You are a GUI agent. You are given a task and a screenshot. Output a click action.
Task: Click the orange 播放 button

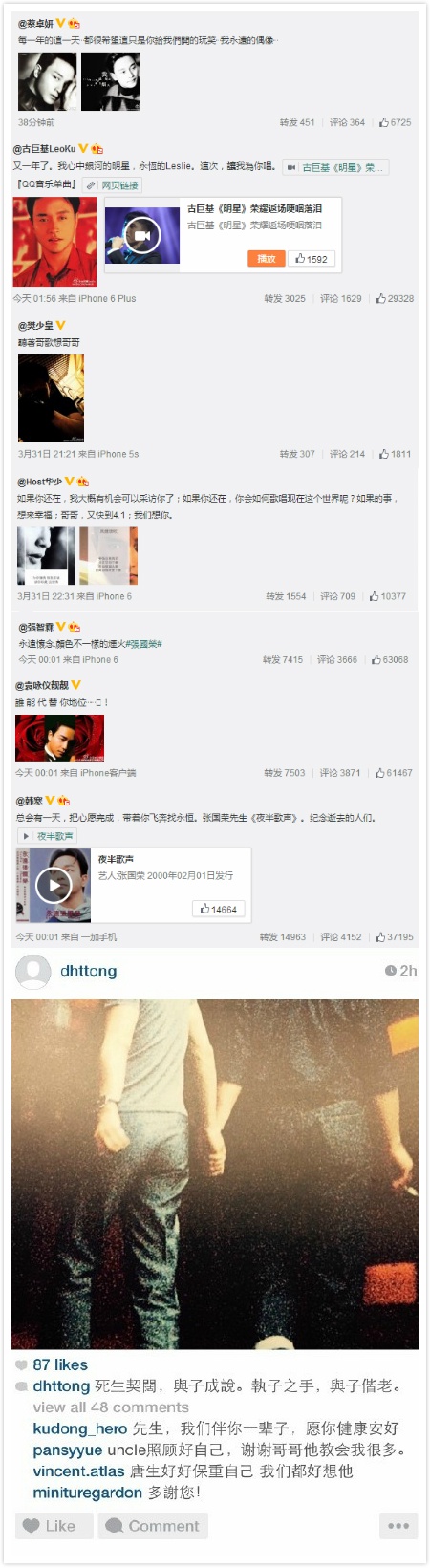pos(267,259)
